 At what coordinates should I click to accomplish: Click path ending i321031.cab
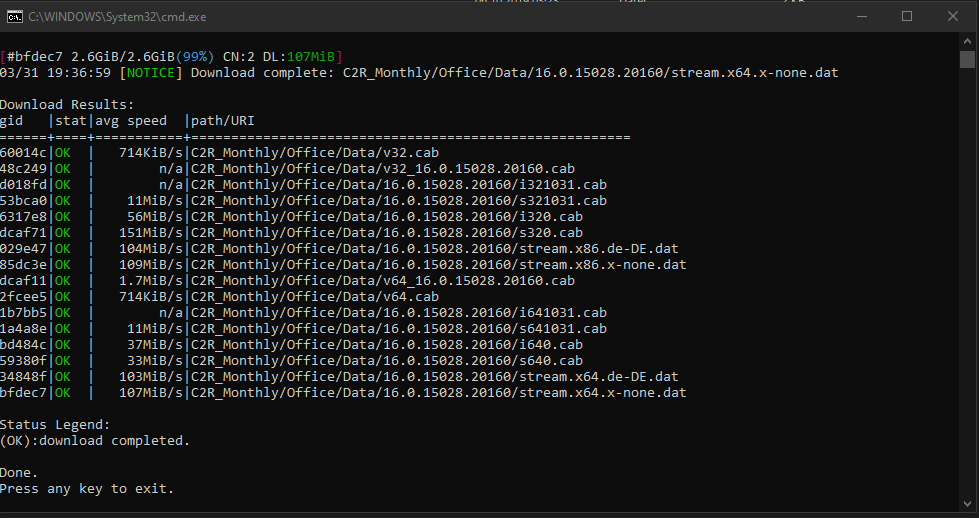(399, 185)
